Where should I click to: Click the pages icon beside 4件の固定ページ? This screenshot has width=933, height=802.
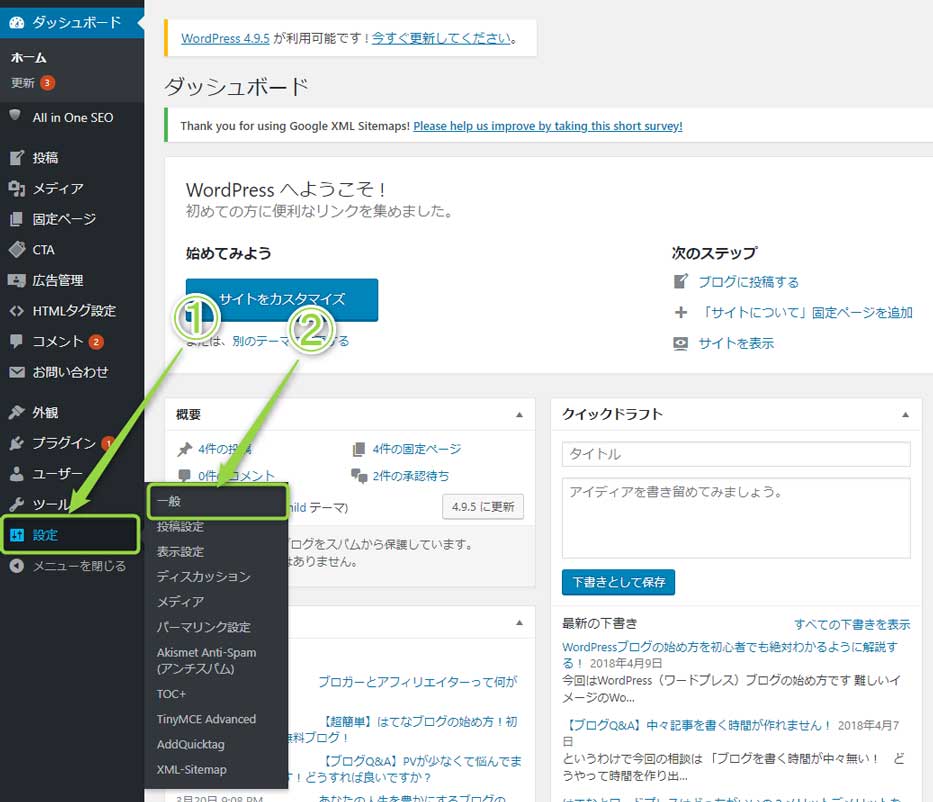[359, 449]
